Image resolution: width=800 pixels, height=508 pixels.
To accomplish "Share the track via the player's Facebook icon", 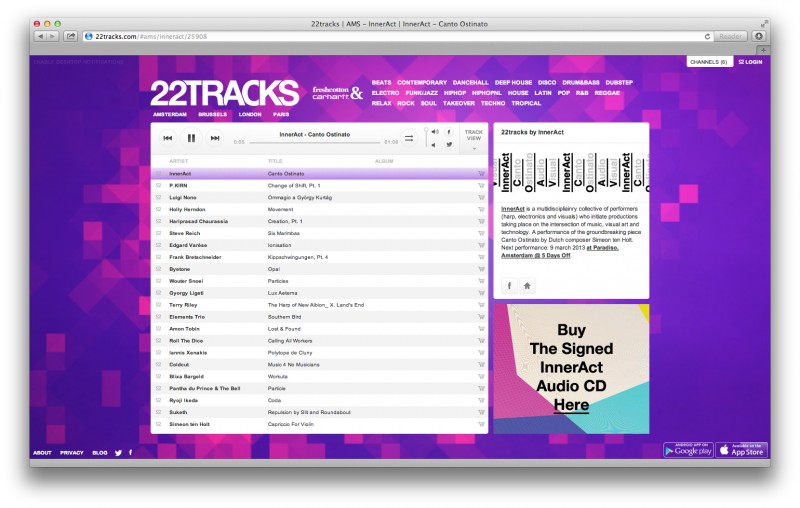I will pyautogui.click(x=449, y=132).
